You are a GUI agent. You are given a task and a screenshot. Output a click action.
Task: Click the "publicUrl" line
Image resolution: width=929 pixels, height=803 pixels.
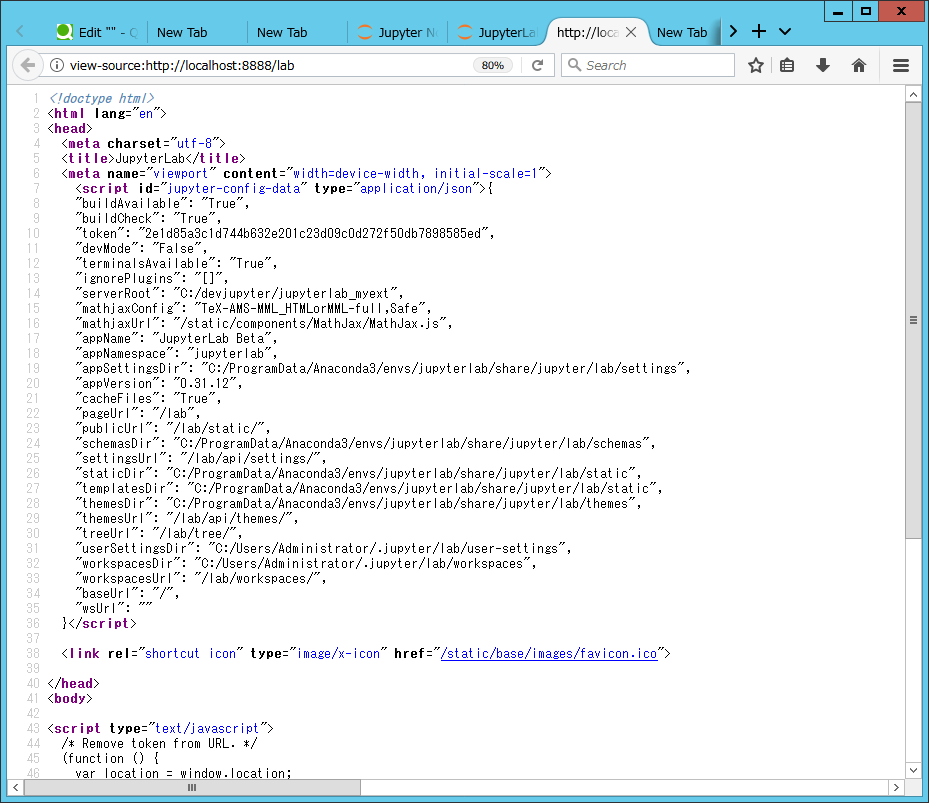click(173, 428)
